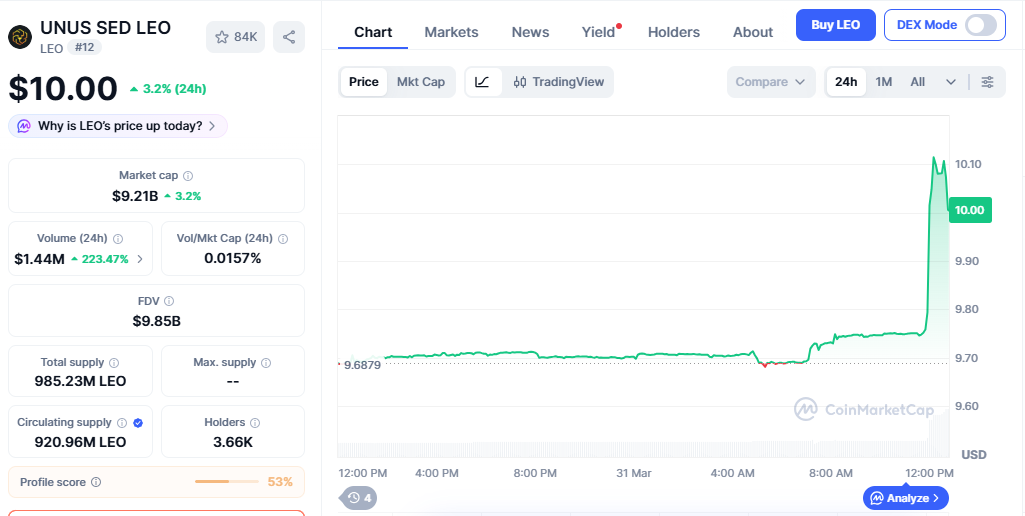Expand more time range options chevron
Screen dimensions: 1025x516
tap(951, 82)
